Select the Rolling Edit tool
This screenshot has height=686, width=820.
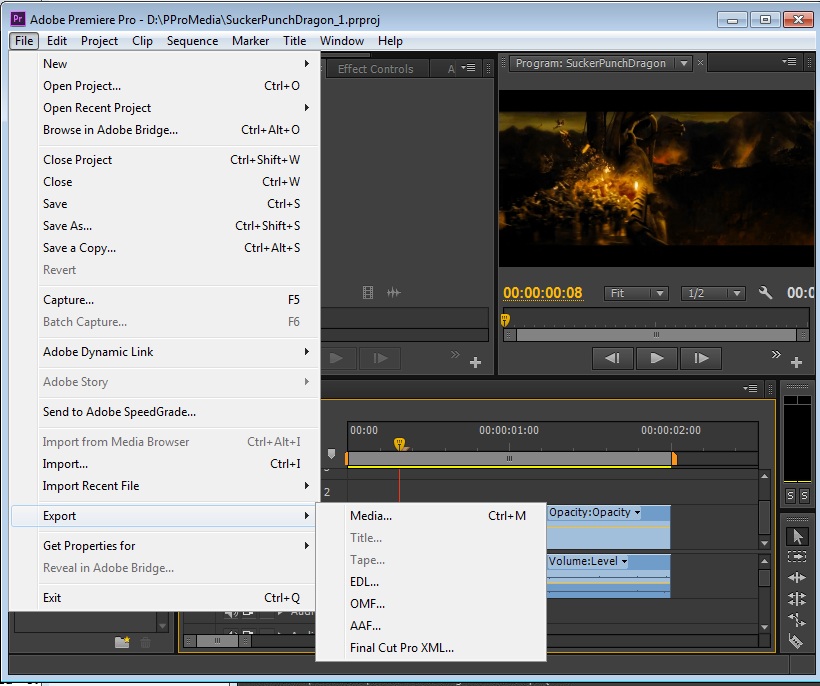pos(797,598)
